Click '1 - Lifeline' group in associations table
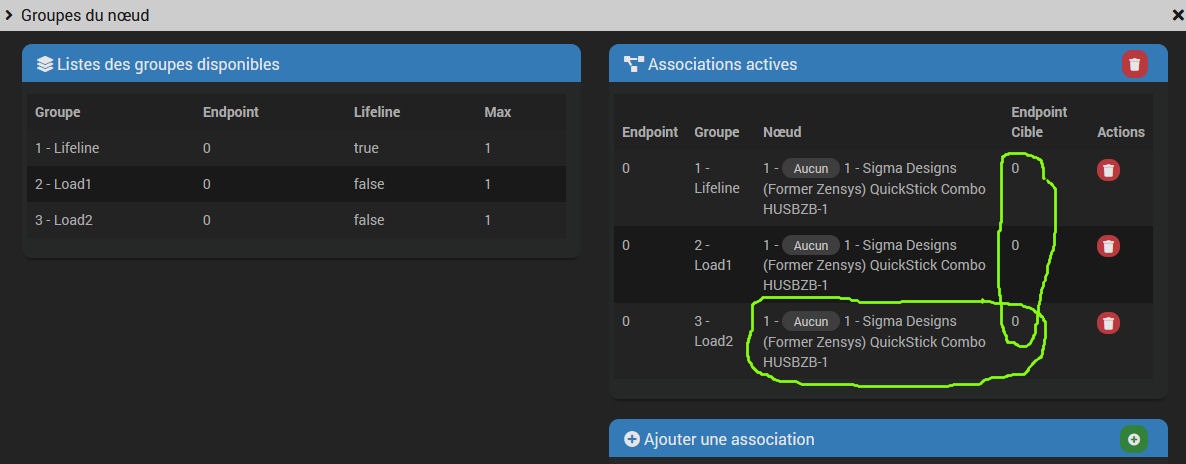The image size is (1186, 464). click(716, 178)
